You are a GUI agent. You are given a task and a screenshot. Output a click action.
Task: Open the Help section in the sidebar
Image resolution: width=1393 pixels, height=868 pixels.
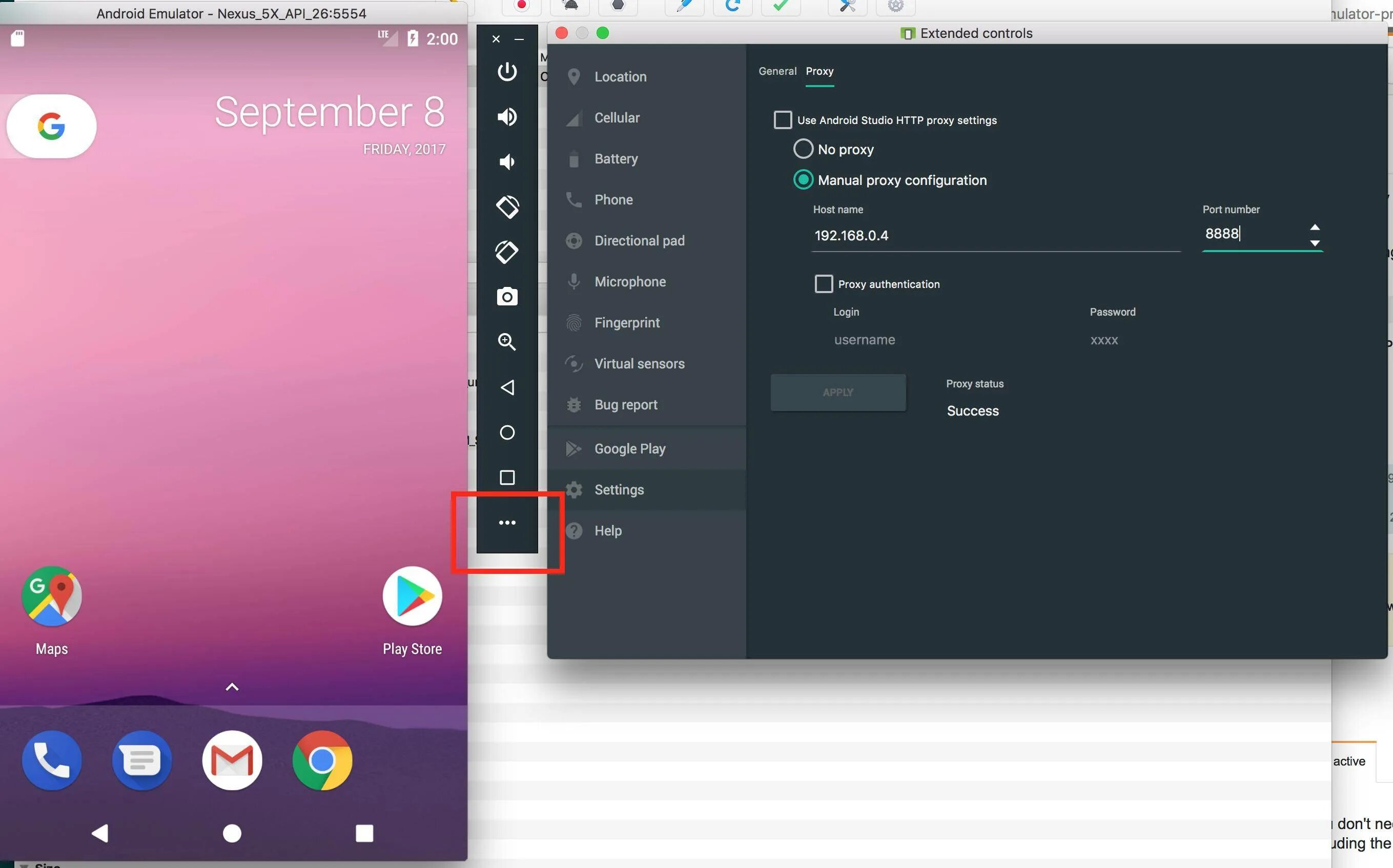[x=607, y=530]
